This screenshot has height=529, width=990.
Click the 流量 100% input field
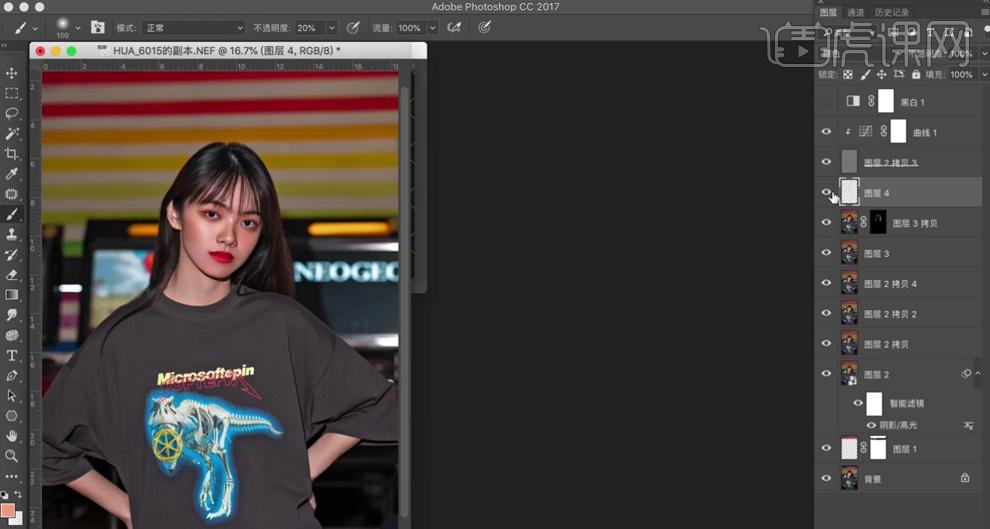[x=410, y=28]
